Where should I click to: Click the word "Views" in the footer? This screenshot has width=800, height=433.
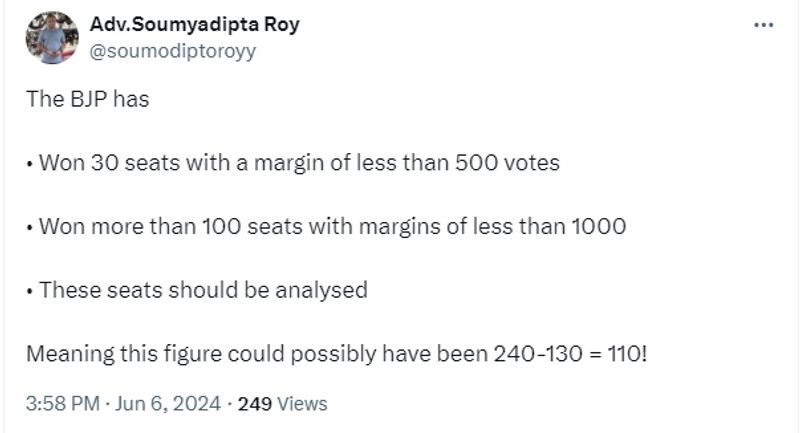pyautogui.click(x=301, y=404)
